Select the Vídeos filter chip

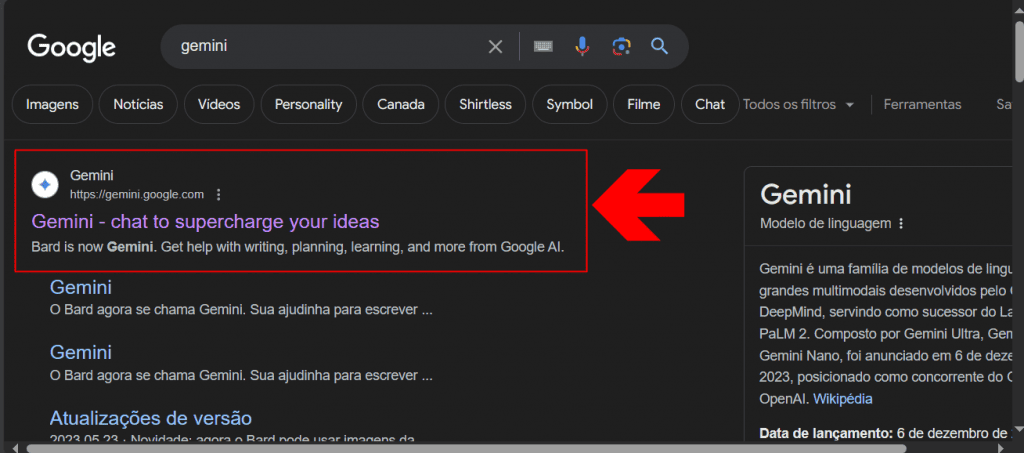tap(219, 104)
